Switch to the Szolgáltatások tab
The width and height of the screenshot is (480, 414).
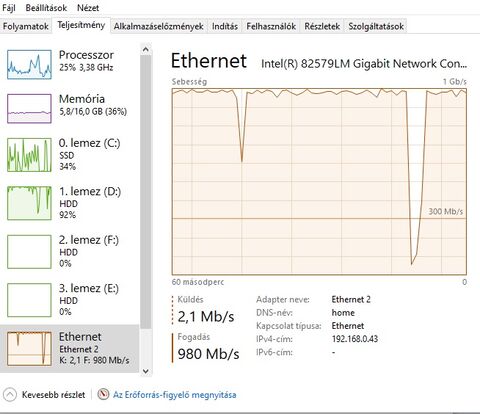tap(376, 26)
